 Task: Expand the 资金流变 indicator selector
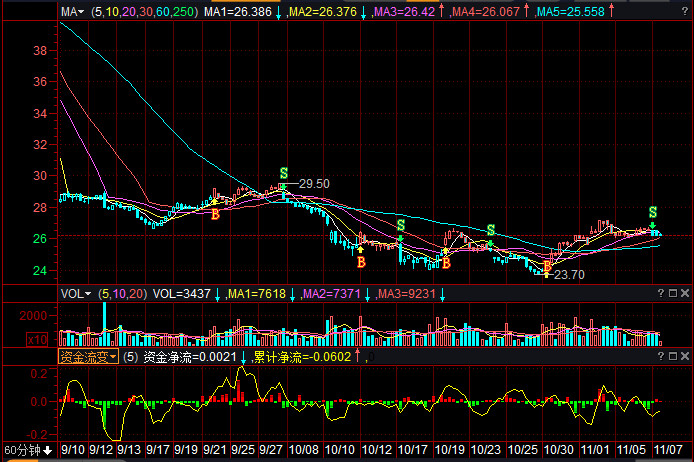(88, 356)
